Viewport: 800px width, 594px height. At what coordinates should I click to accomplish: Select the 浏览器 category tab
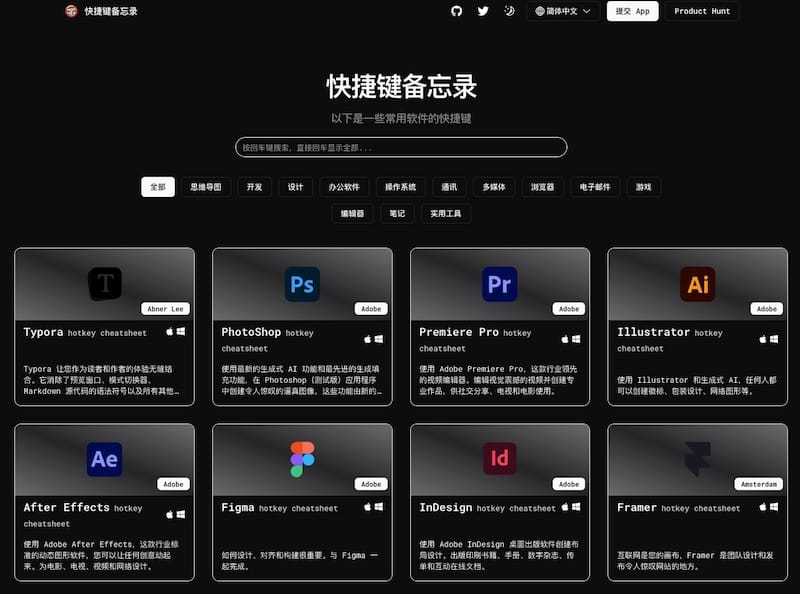[x=542, y=187]
